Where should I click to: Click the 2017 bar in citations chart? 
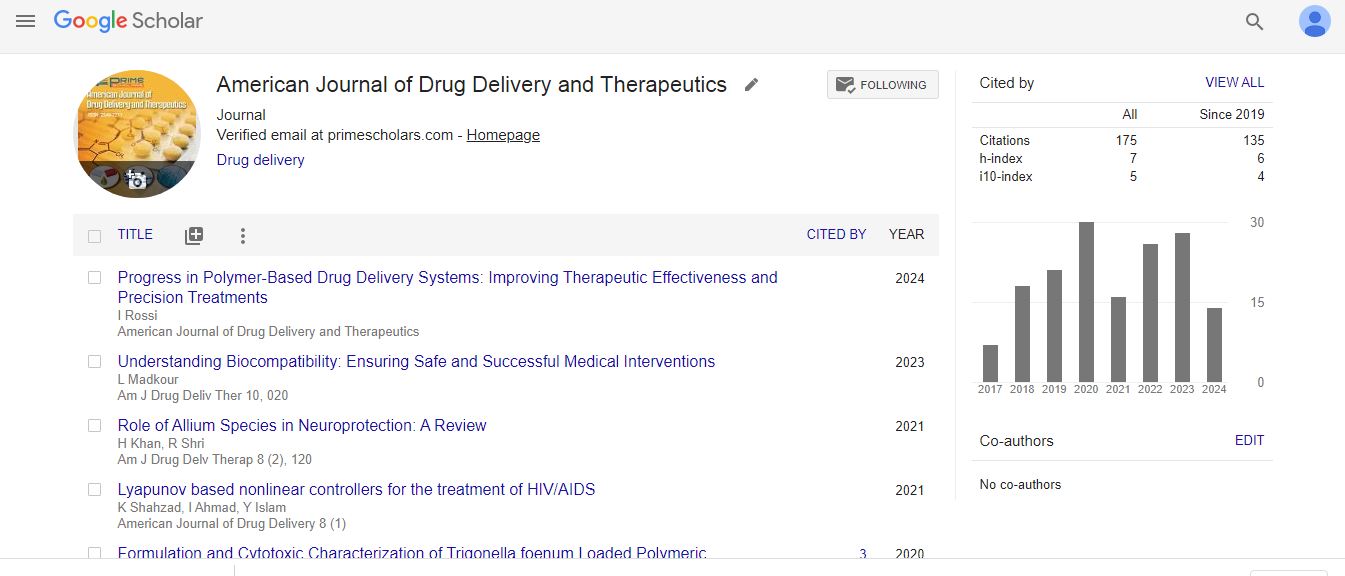pos(990,364)
